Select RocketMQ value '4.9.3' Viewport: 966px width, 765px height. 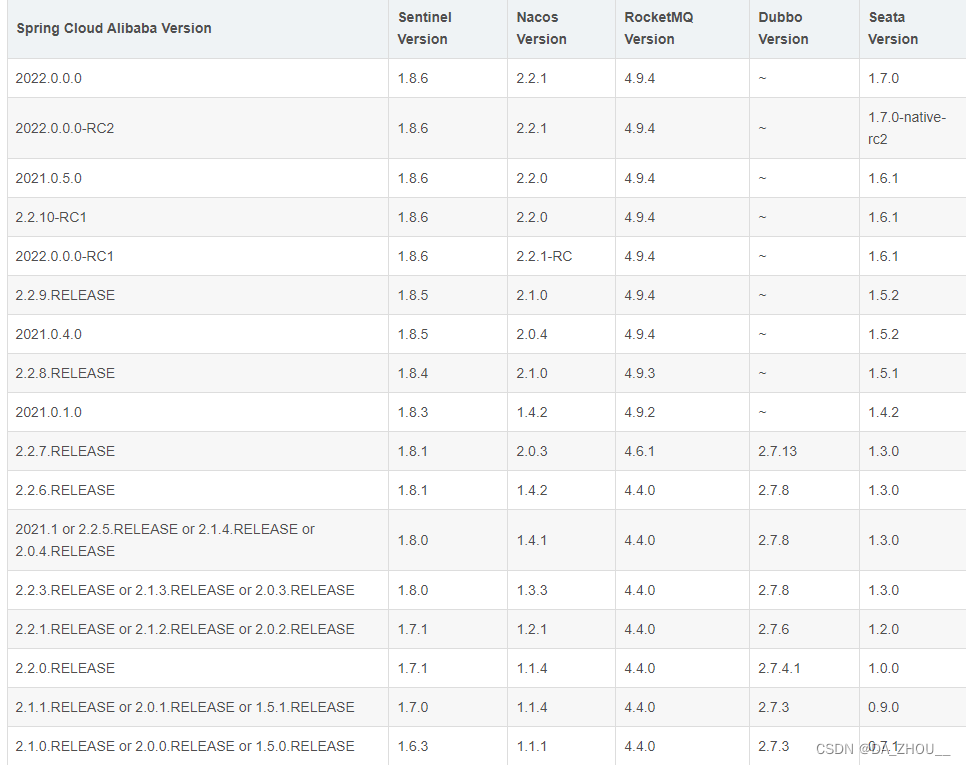[x=639, y=373]
